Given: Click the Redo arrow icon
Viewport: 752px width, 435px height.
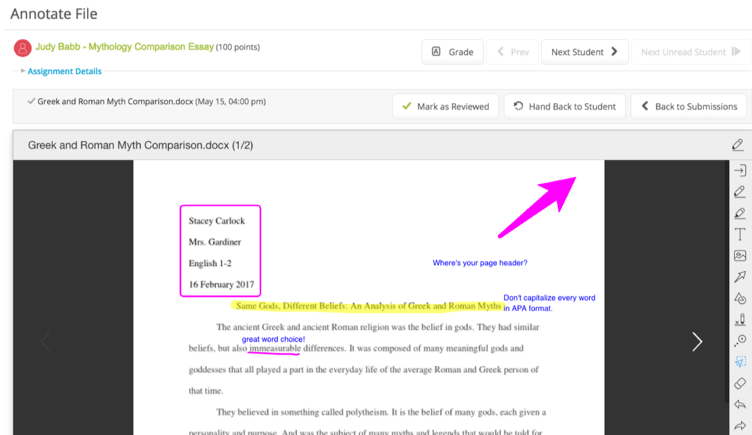Looking at the screenshot, I should click(x=739, y=426).
